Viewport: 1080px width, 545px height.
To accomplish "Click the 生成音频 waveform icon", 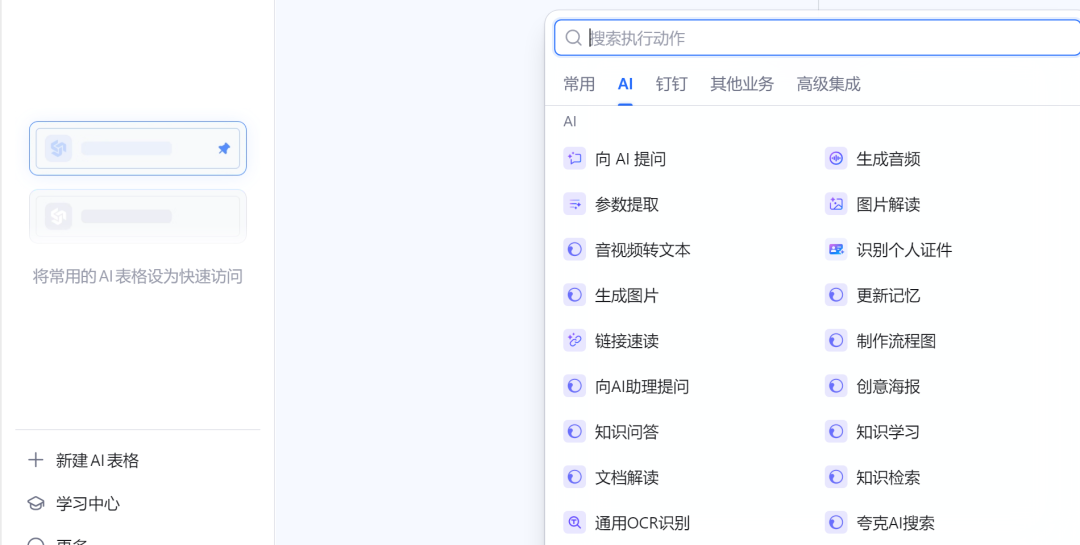I will (836, 158).
